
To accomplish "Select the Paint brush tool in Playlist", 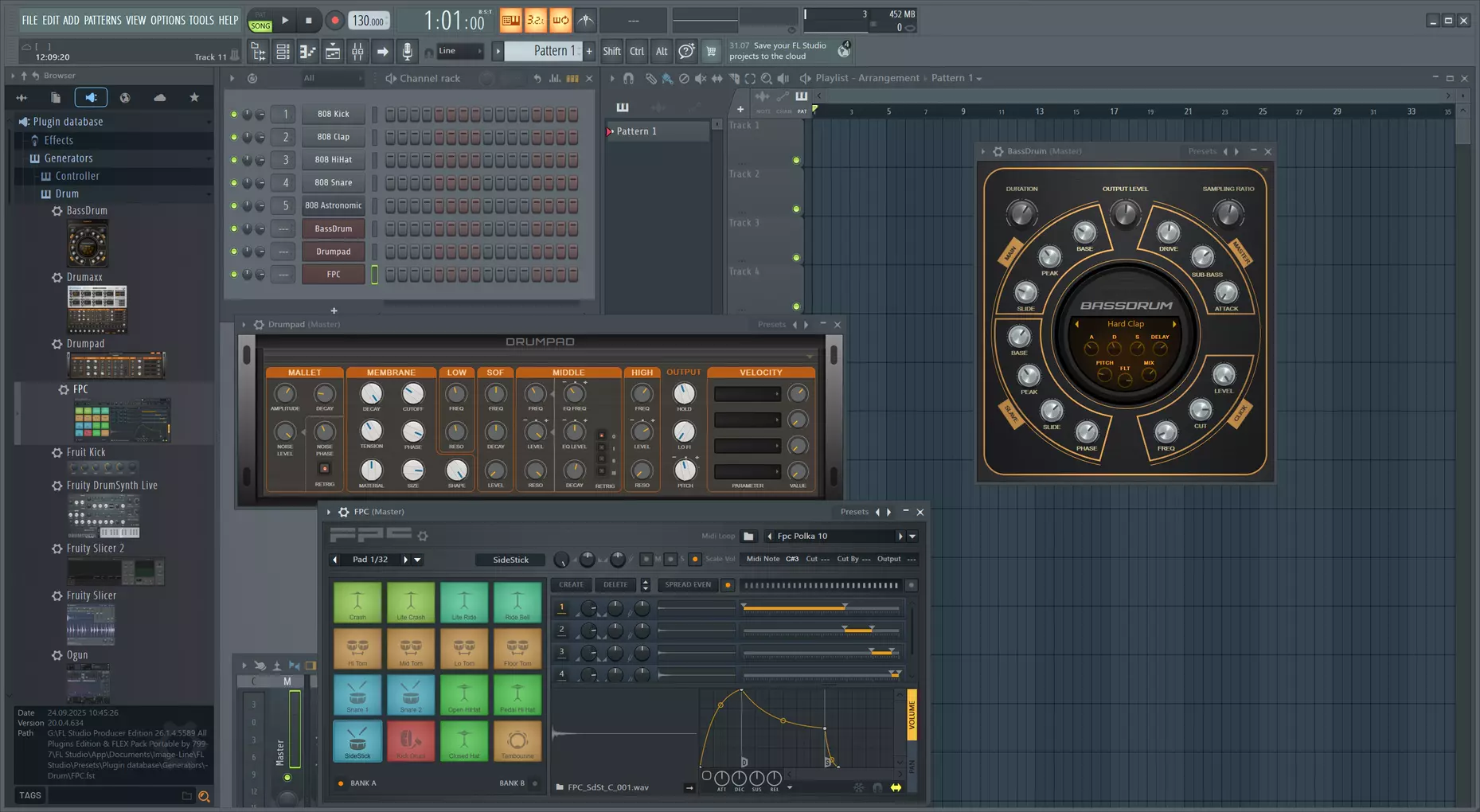I will tap(667, 78).
